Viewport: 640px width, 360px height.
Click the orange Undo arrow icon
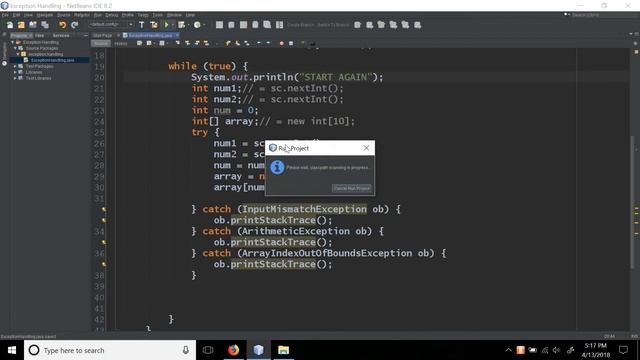62,25
